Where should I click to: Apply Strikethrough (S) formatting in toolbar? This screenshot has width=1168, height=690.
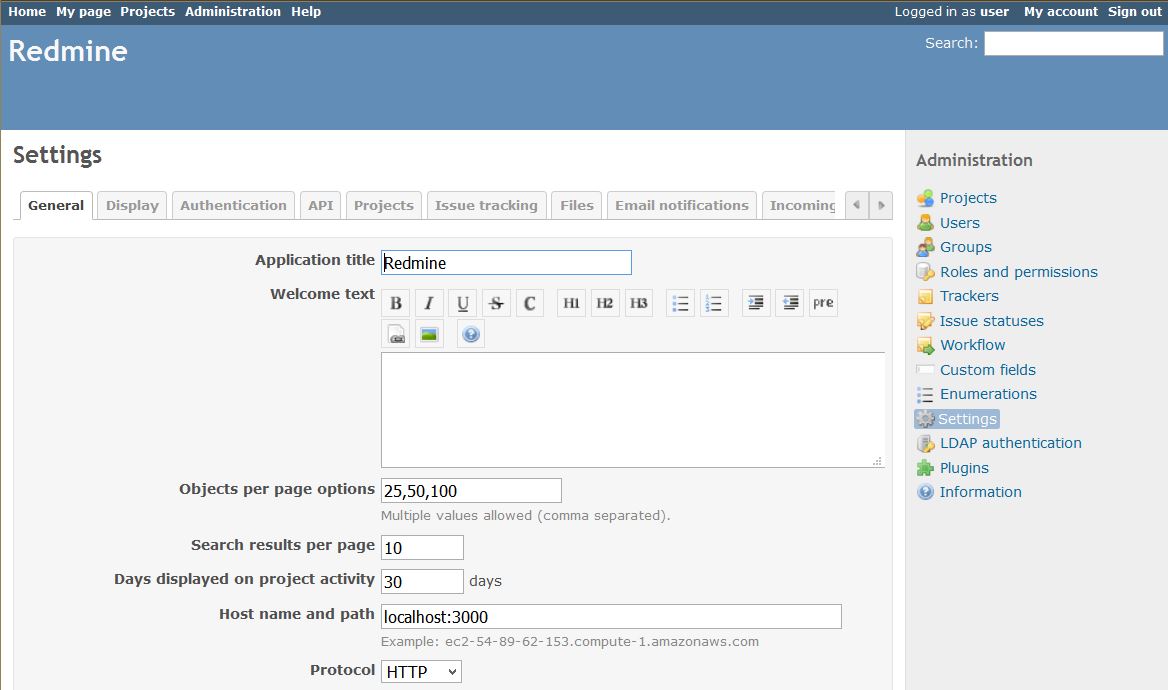pos(496,303)
